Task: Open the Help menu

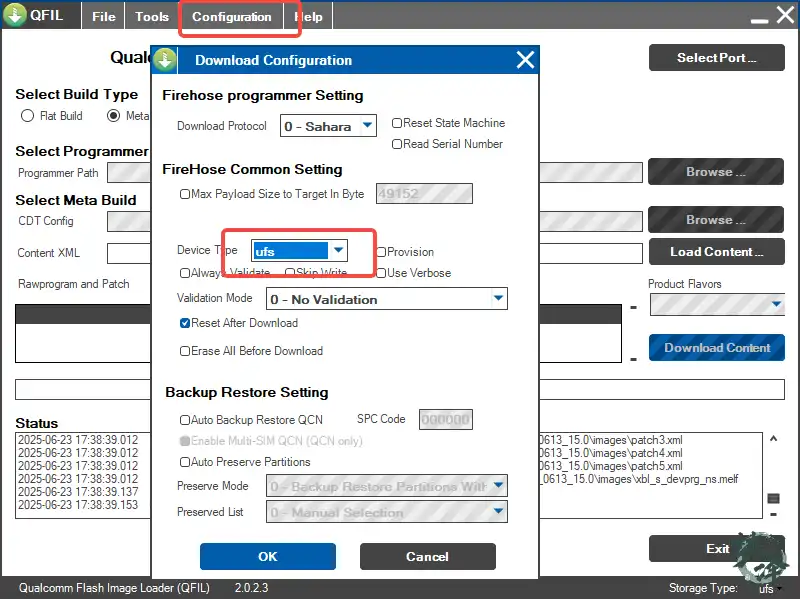Action: click(309, 16)
